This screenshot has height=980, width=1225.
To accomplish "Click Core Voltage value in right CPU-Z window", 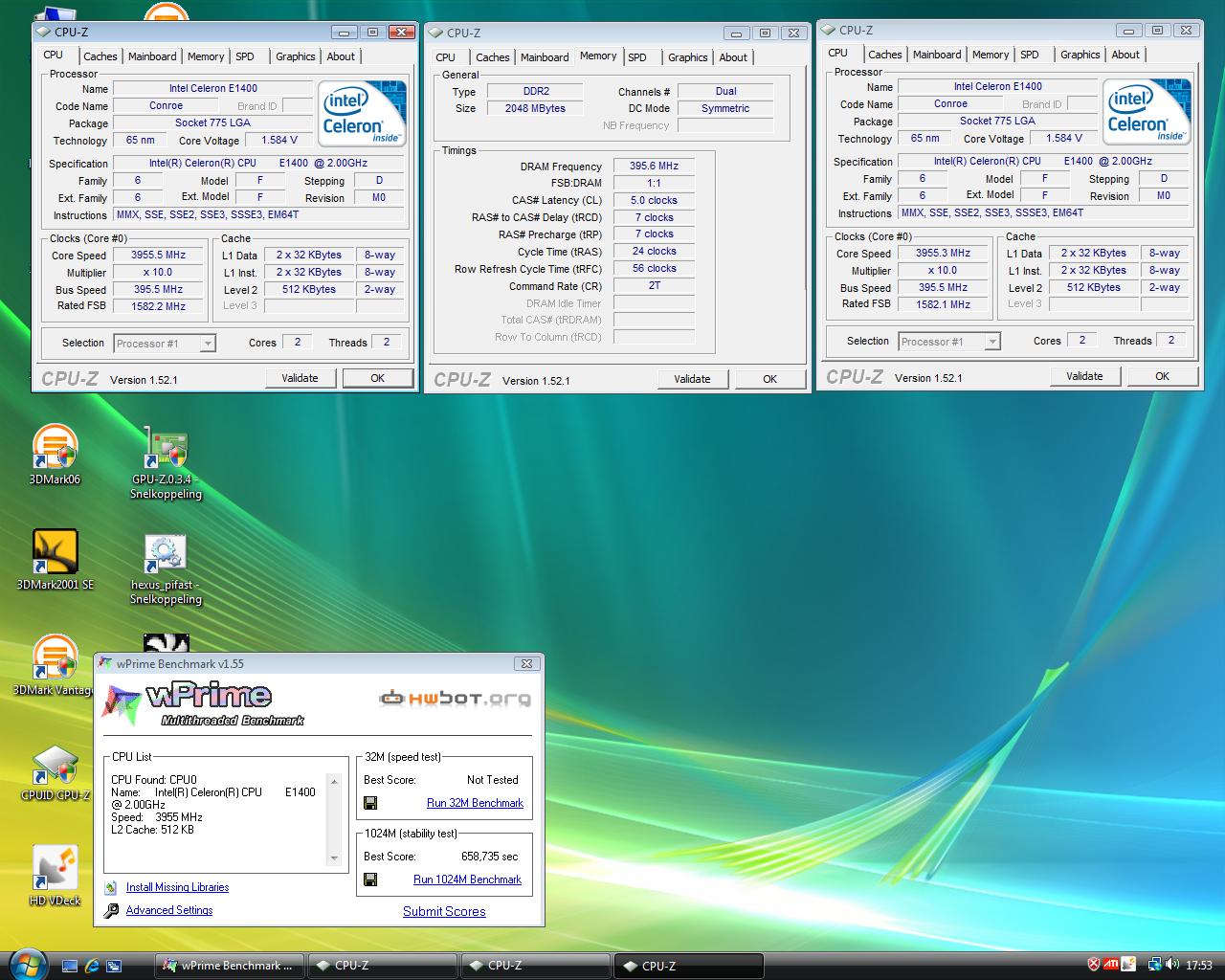I will coord(1064,138).
